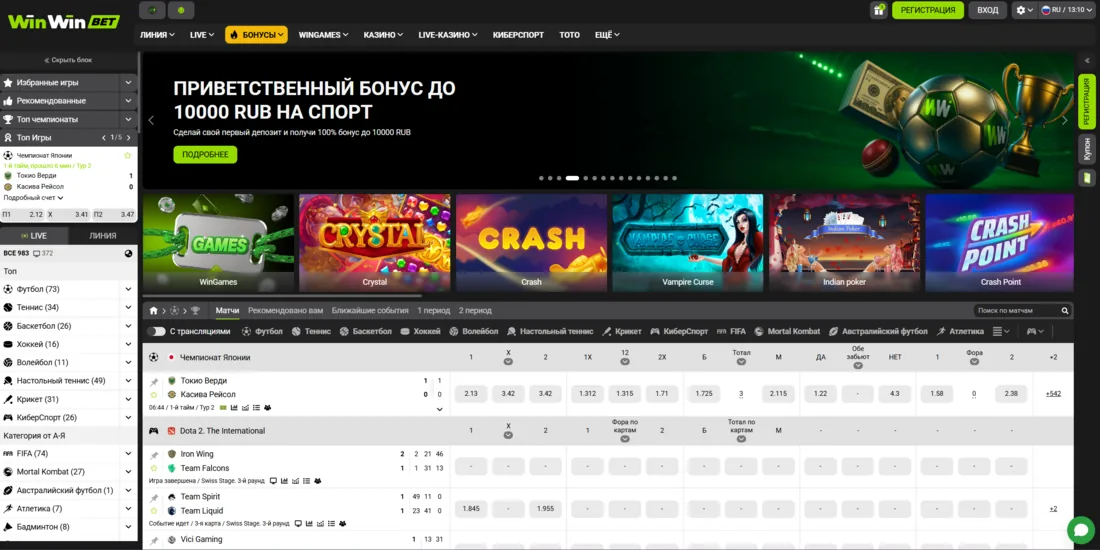Image resolution: width=1100 pixels, height=550 pixels.
Task: Open RU / 13:10 language dropdown
Action: pos(1068,10)
